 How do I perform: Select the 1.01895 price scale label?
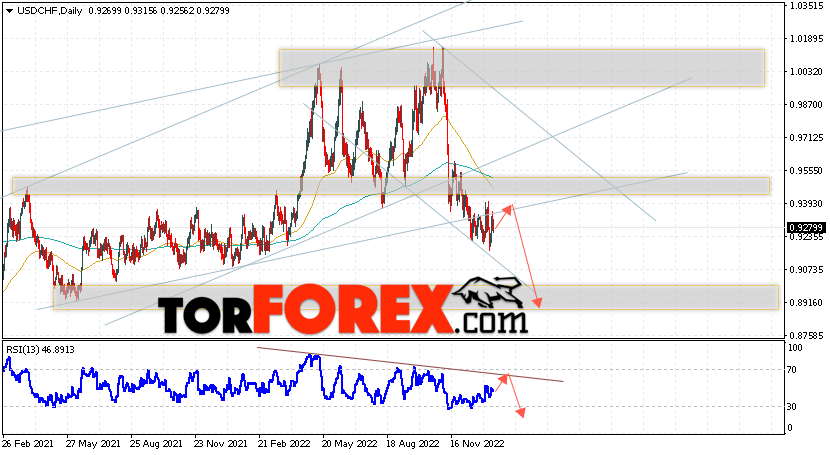tap(806, 39)
